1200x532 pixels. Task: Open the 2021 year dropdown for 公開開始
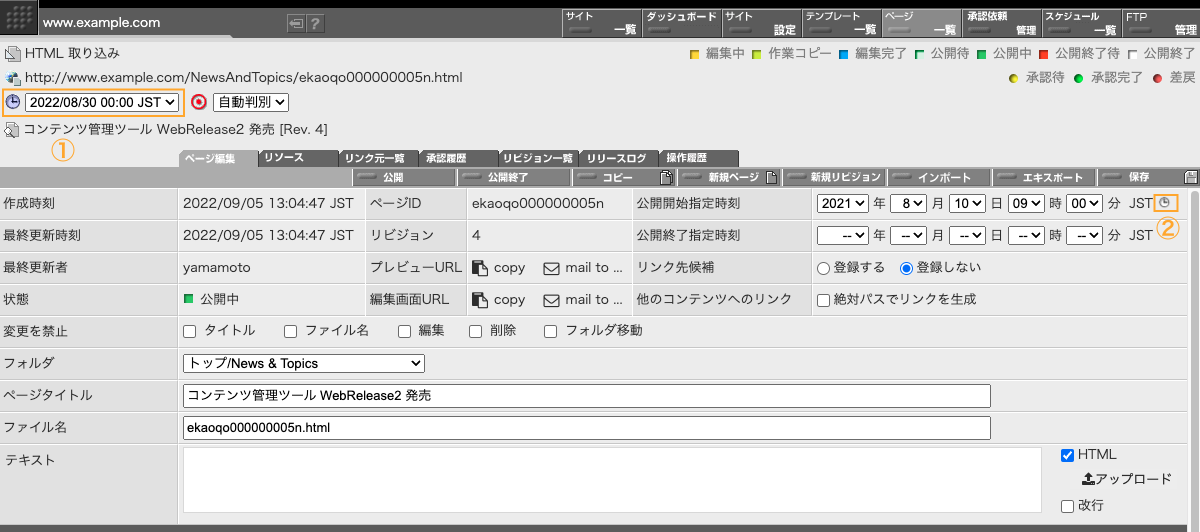(x=843, y=204)
